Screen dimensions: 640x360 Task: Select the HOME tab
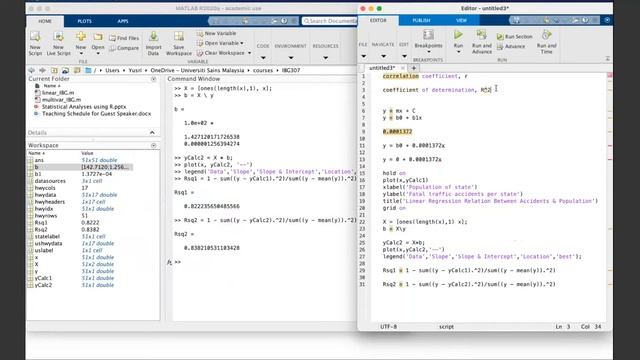[45, 21]
